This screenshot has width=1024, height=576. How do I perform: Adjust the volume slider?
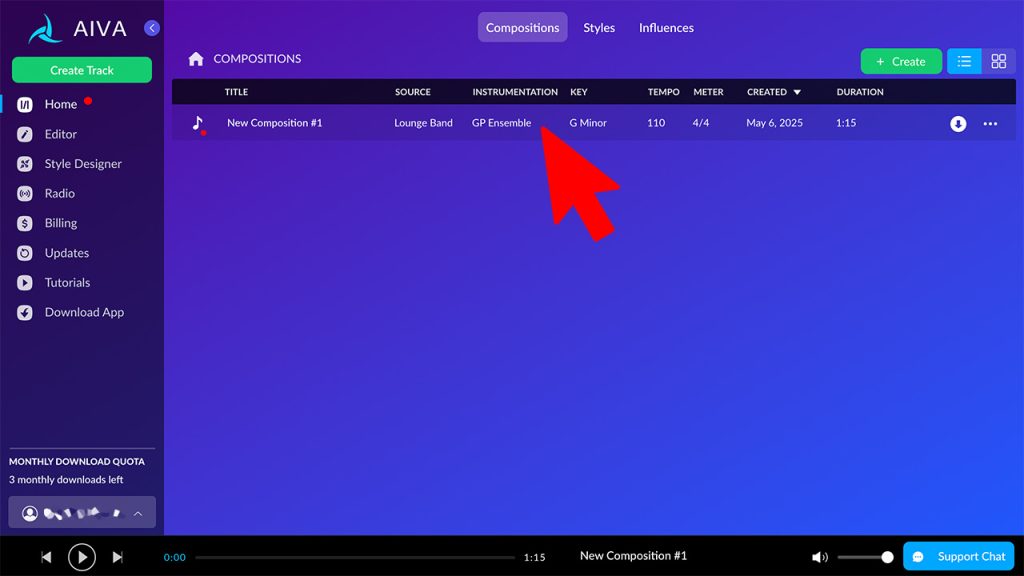(865, 557)
